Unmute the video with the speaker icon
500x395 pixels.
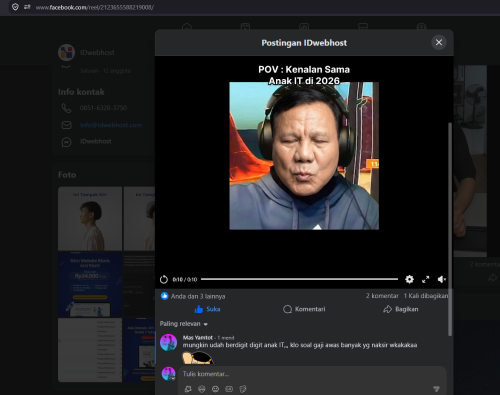coord(442,279)
